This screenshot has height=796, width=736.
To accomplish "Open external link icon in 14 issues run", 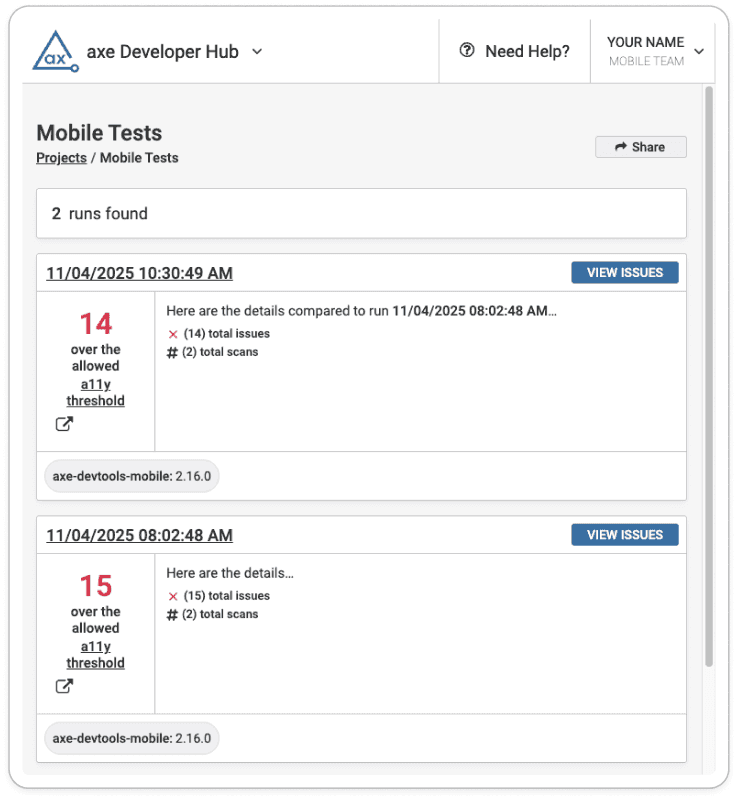I will click(64, 424).
